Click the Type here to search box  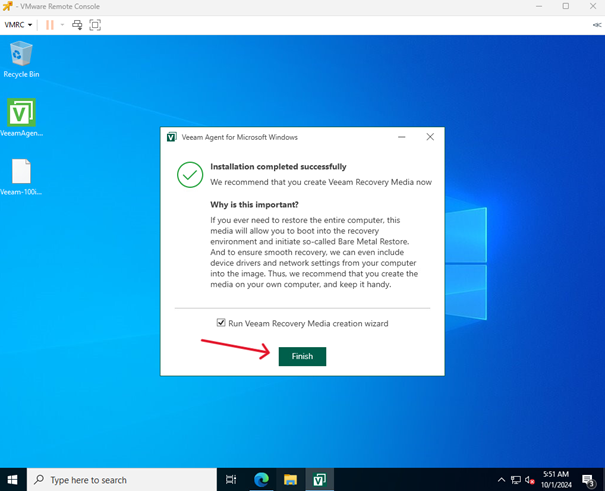tap(120, 479)
